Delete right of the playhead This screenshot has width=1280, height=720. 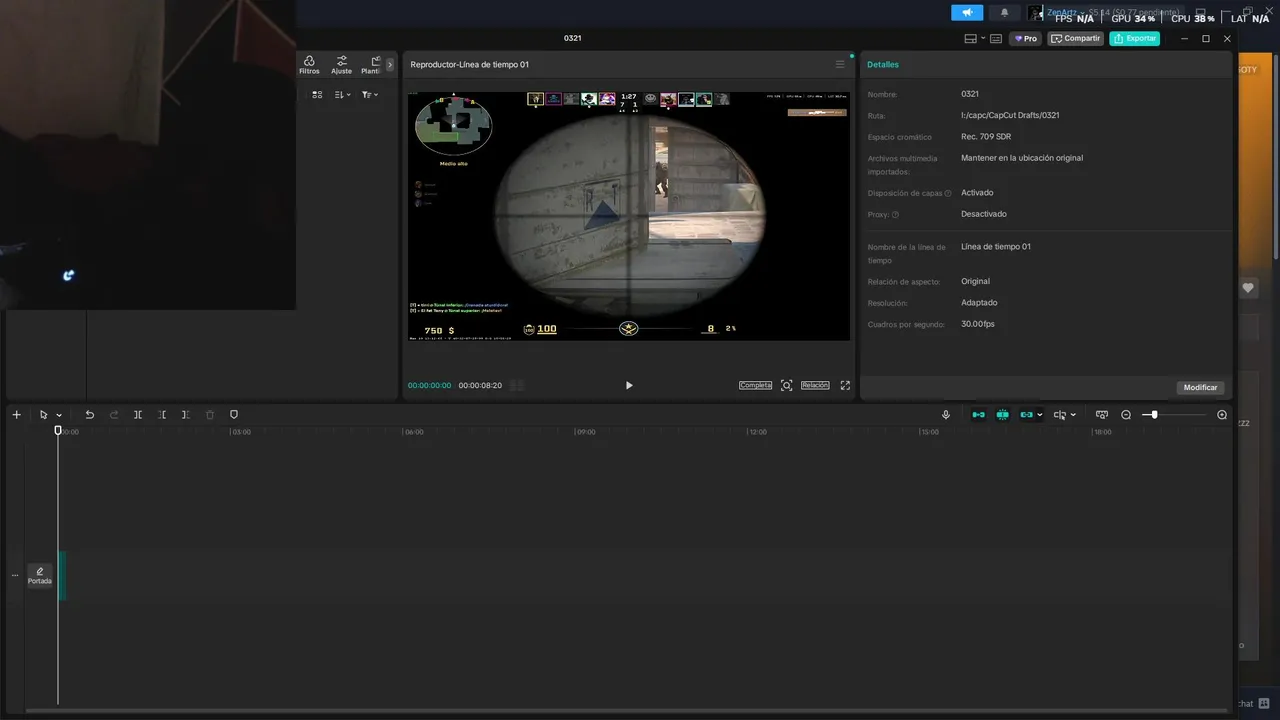[186, 414]
